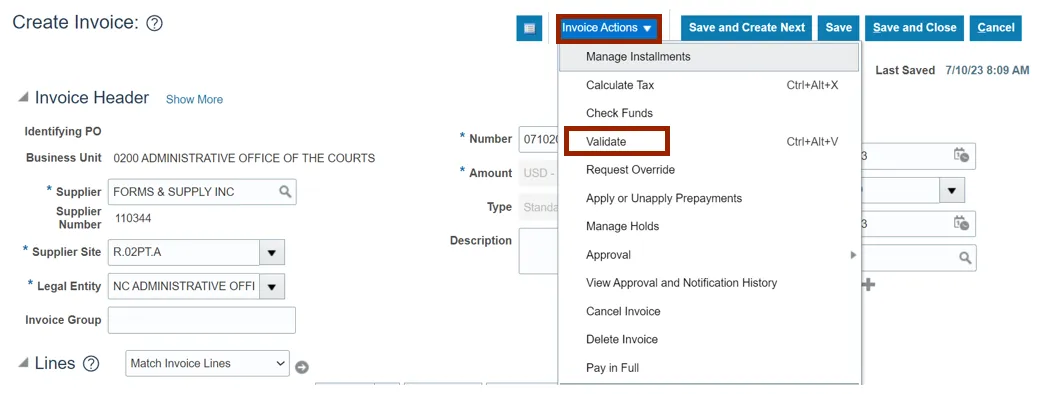1049x394 pixels.
Task: Click the Show More link
Action: pyautogui.click(x=194, y=99)
